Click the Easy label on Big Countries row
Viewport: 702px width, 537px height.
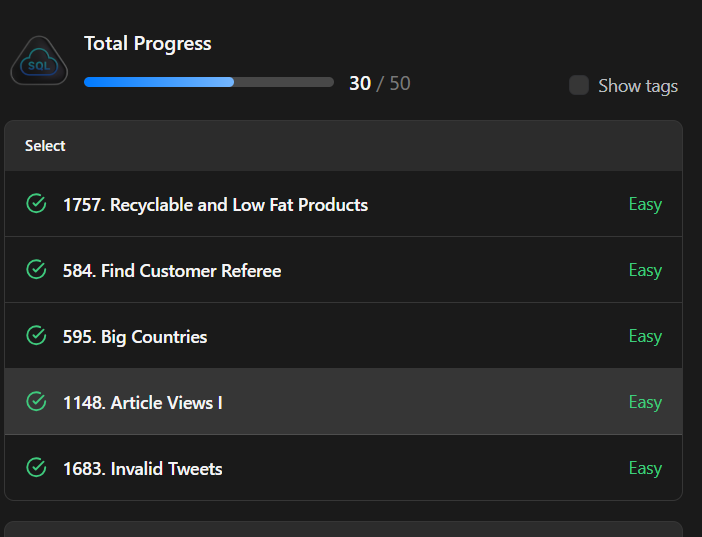645,336
